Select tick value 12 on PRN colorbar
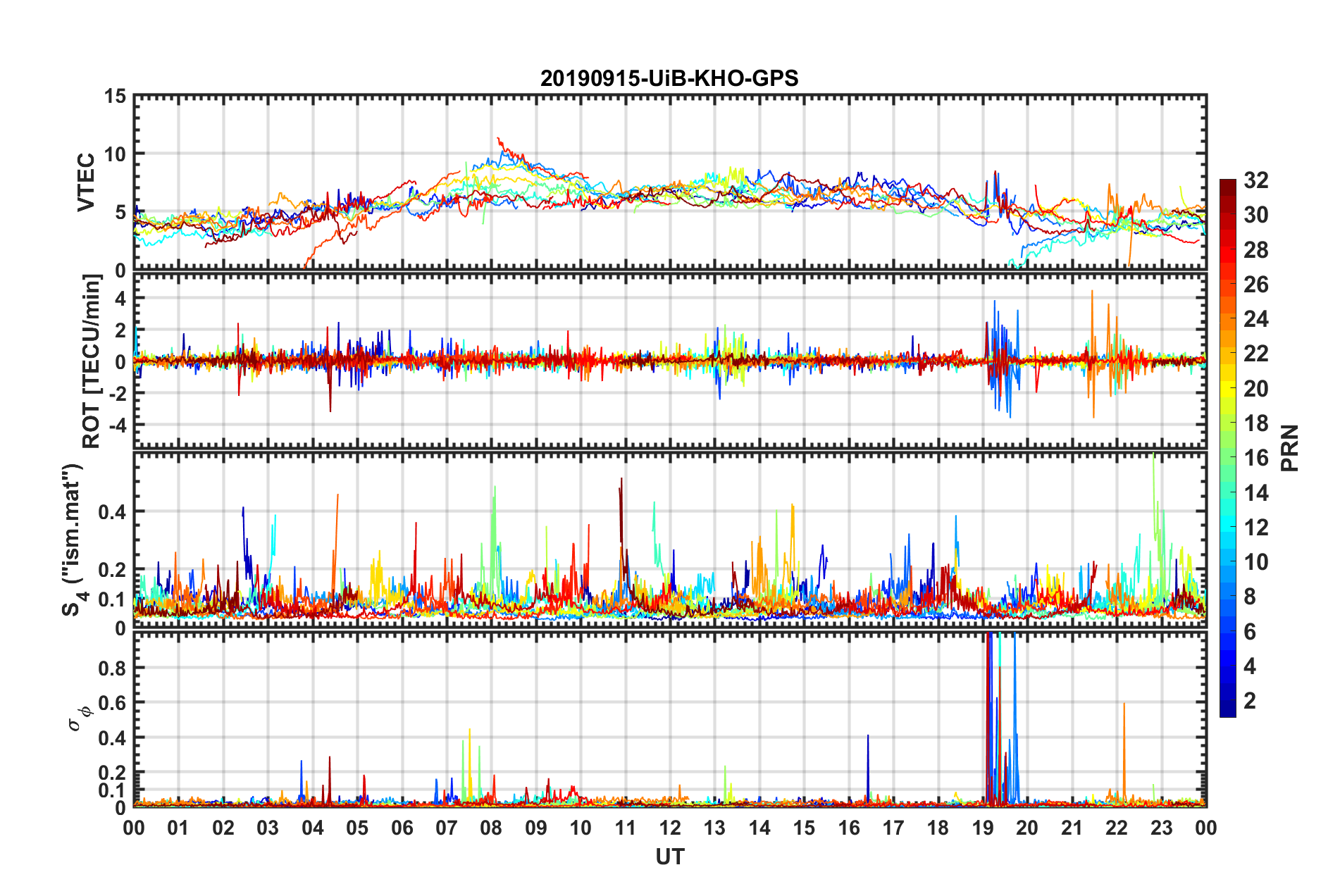1340x896 pixels. [x=1255, y=528]
